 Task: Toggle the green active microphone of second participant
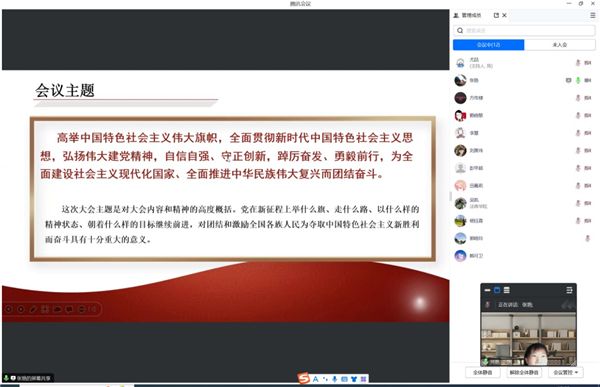pyautogui.click(x=578, y=80)
